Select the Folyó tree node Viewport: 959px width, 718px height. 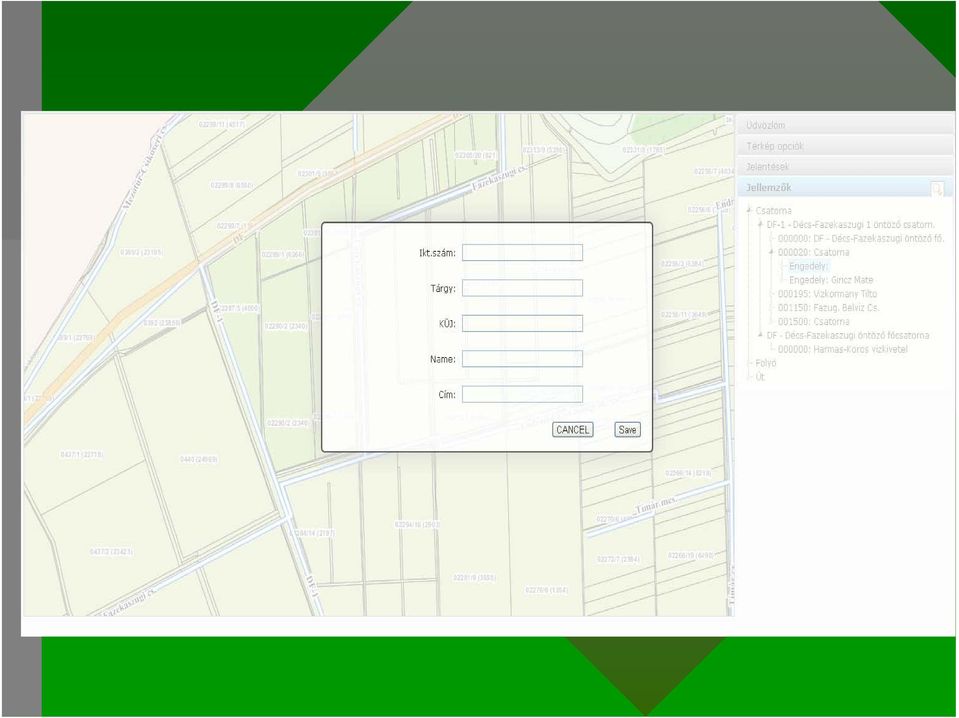click(765, 363)
